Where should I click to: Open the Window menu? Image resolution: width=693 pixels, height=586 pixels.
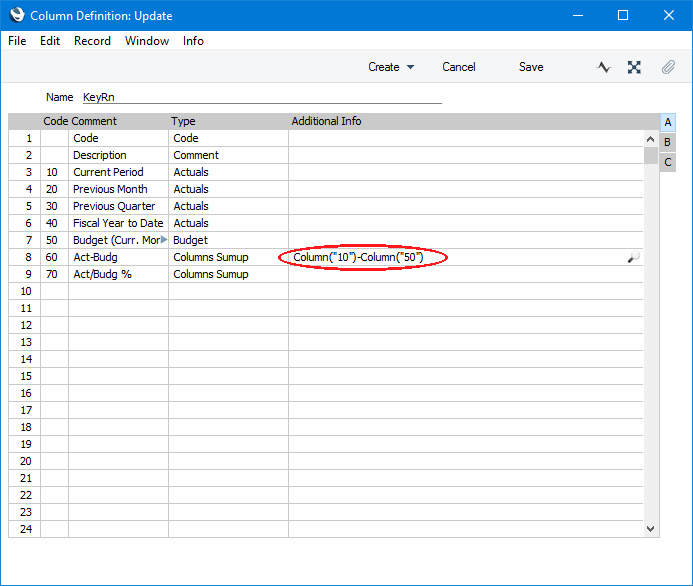point(147,41)
